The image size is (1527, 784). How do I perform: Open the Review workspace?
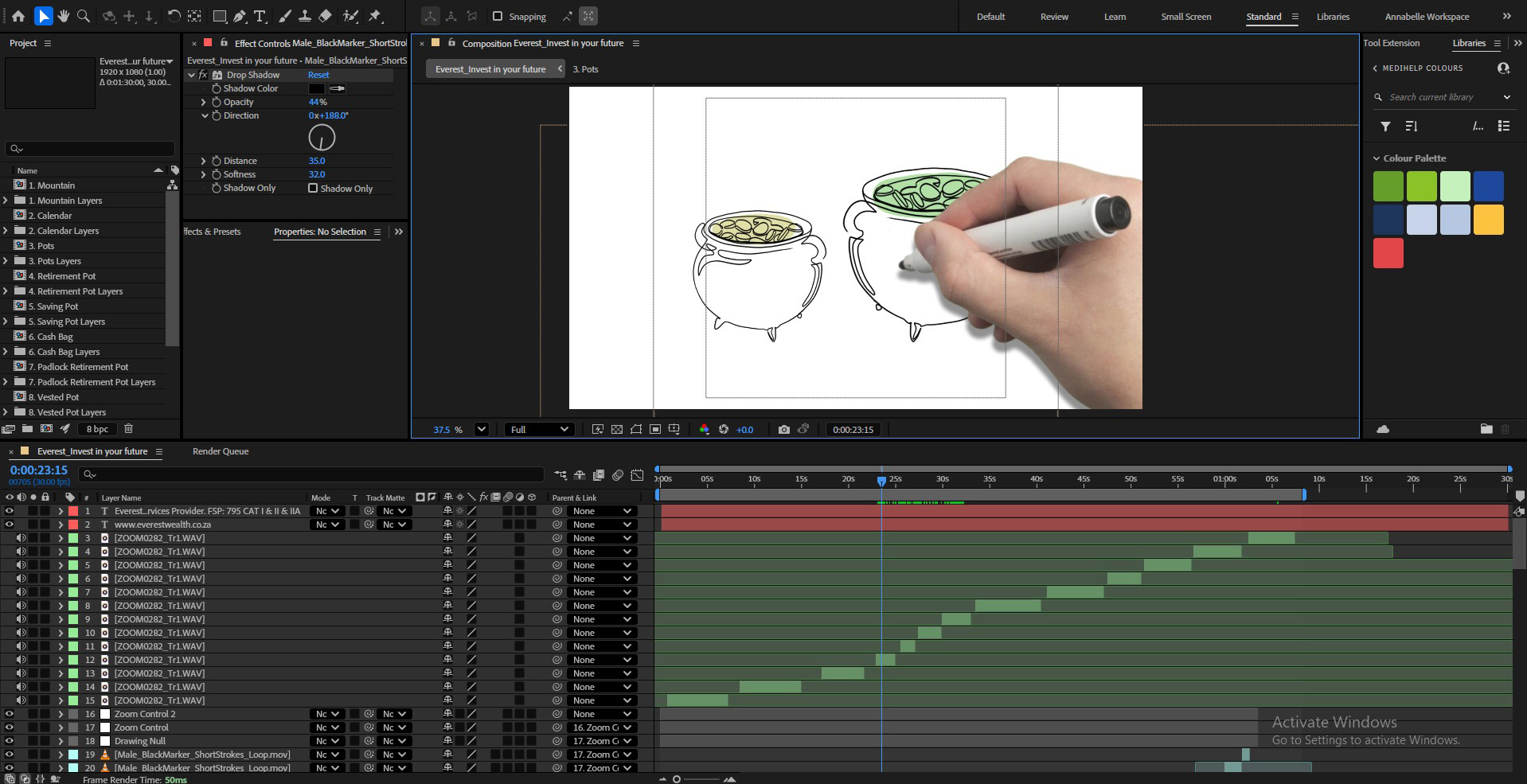click(1054, 17)
